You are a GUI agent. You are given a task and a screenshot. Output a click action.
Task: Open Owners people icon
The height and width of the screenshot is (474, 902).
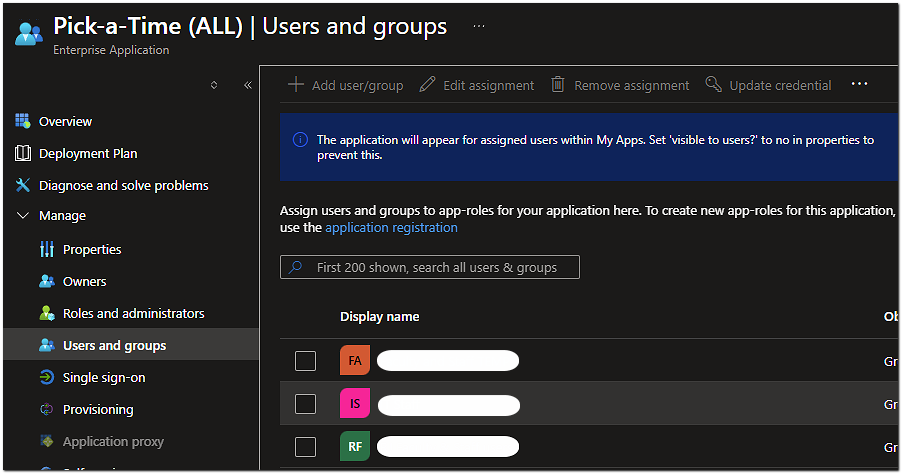pyautogui.click(x=47, y=281)
